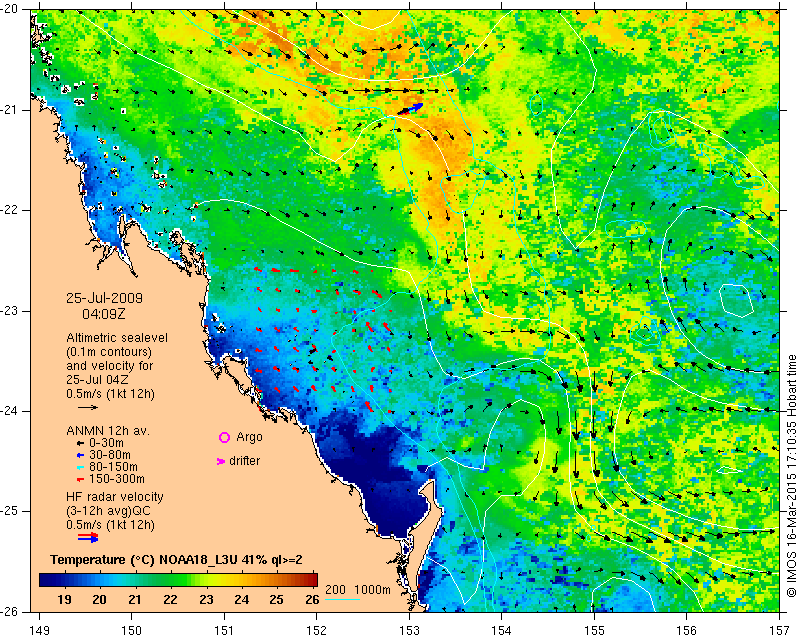
Task: Click the 'Temperature (°C) NOAA18_L3U' colorbar title
Action: (146, 560)
